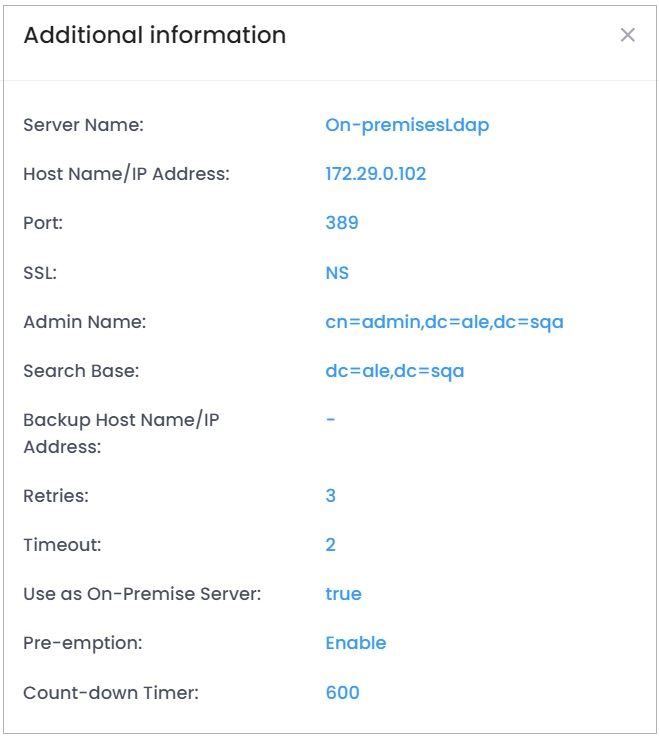The image size is (659, 738).
Task: Click the Server Name label
Action: pyautogui.click(x=84, y=125)
